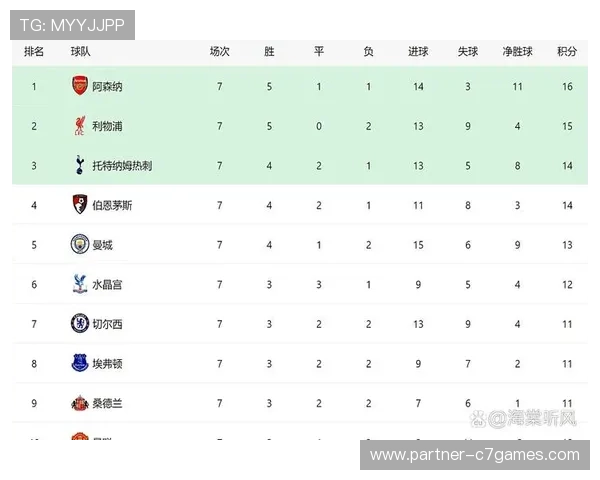This screenshot has height=480, width=600.
Task: Click the Bournemouth club crest icon
Action: coord(80,205)
